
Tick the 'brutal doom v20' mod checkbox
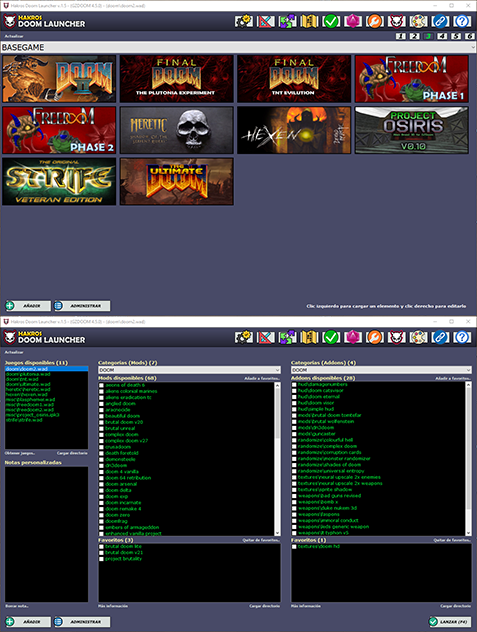(102, 422)
